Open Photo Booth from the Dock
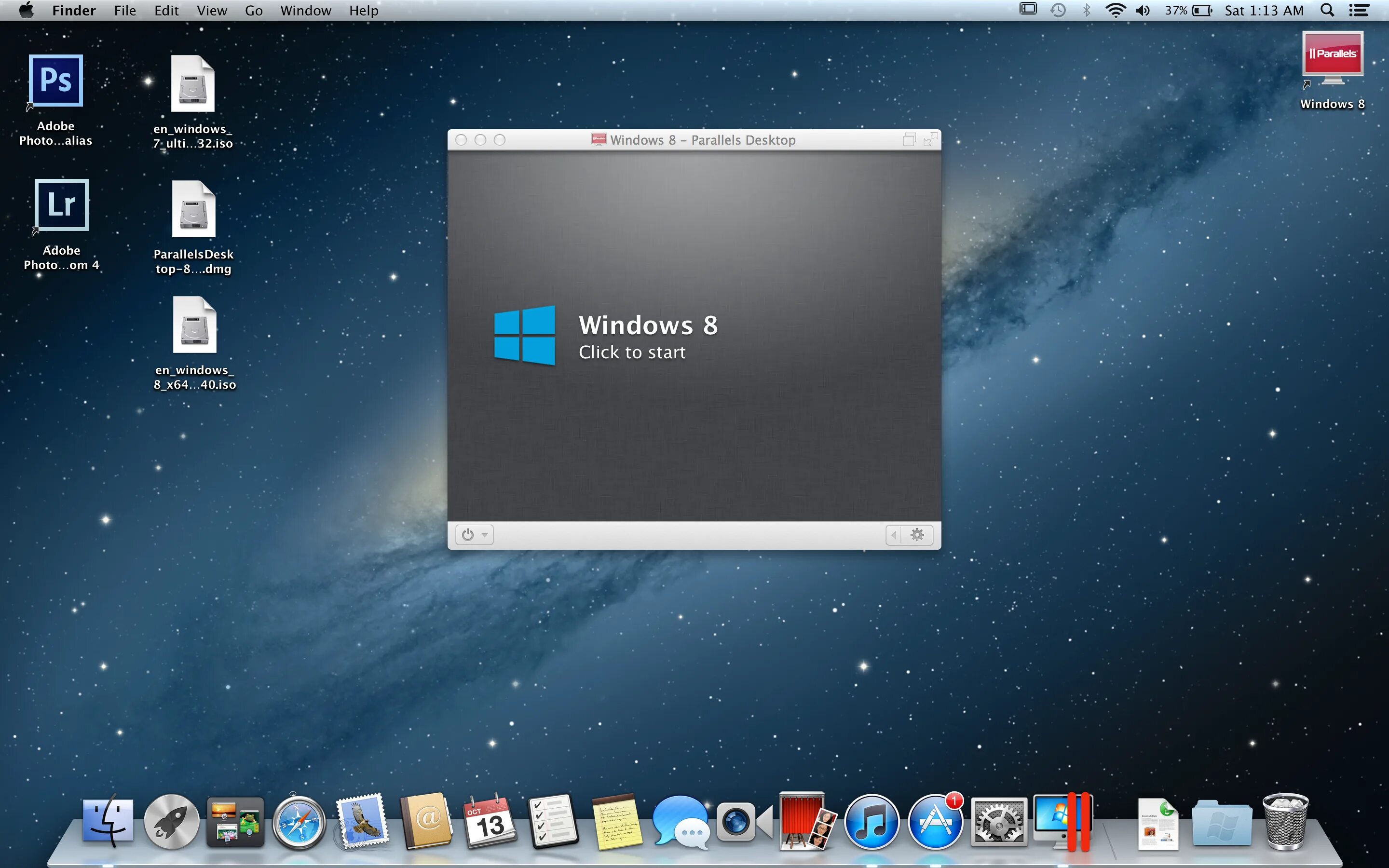 (807, 821)
